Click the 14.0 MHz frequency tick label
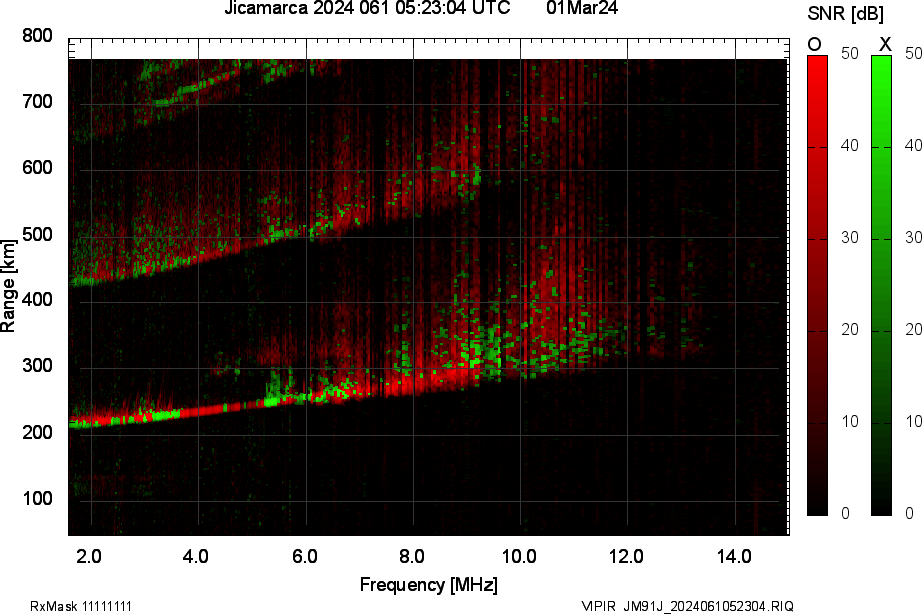Screen dimensions: 922x614 [x=734, y=556]
